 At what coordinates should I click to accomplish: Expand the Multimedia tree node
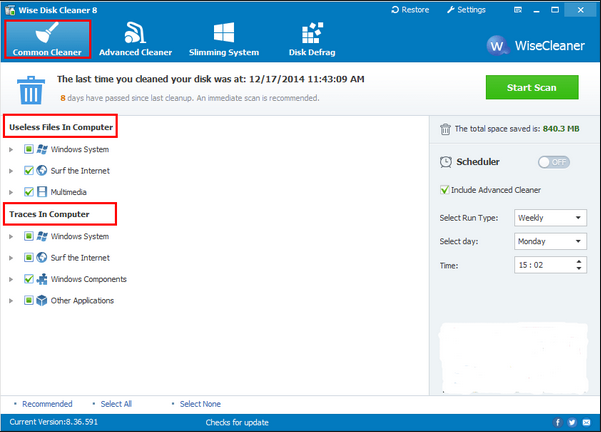pyautogui.click(x=11, y=192)
